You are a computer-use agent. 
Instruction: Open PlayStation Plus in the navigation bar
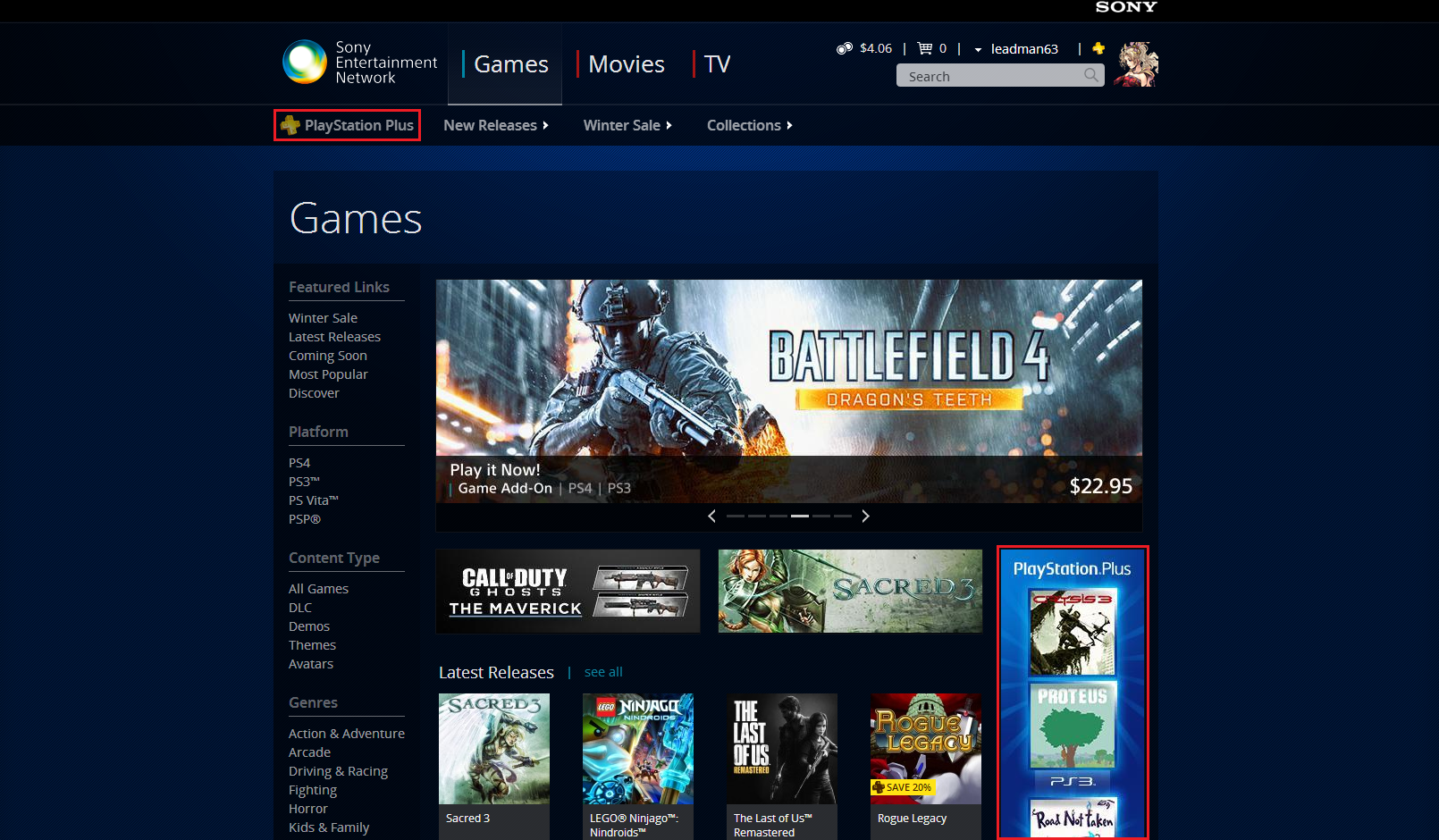tap(348, 125)
